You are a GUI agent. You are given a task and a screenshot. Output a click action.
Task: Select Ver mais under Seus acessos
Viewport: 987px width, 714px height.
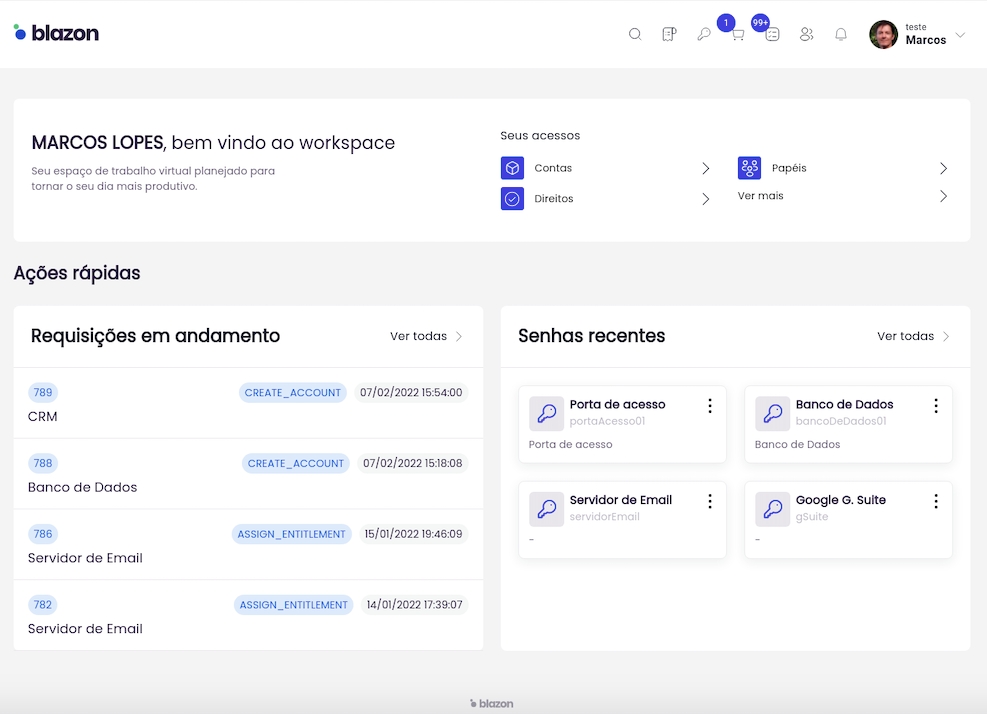pos(761,196)
